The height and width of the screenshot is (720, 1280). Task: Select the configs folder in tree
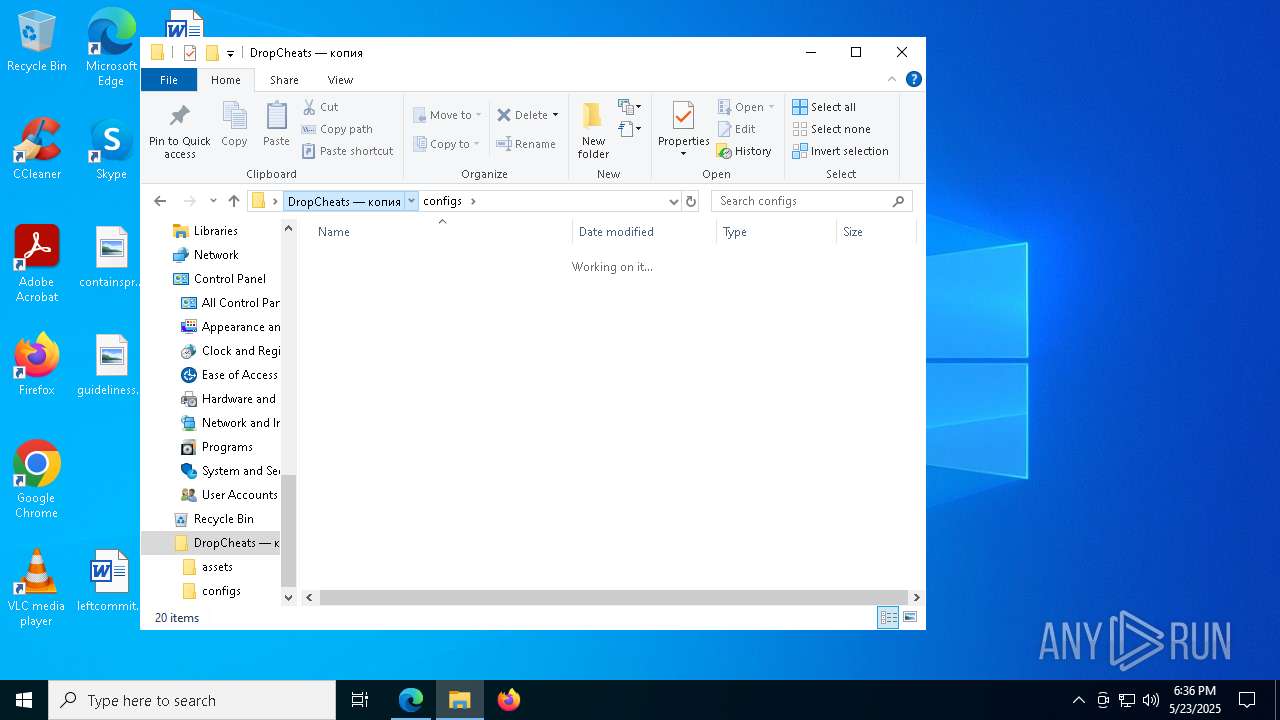tap(221, 591)
